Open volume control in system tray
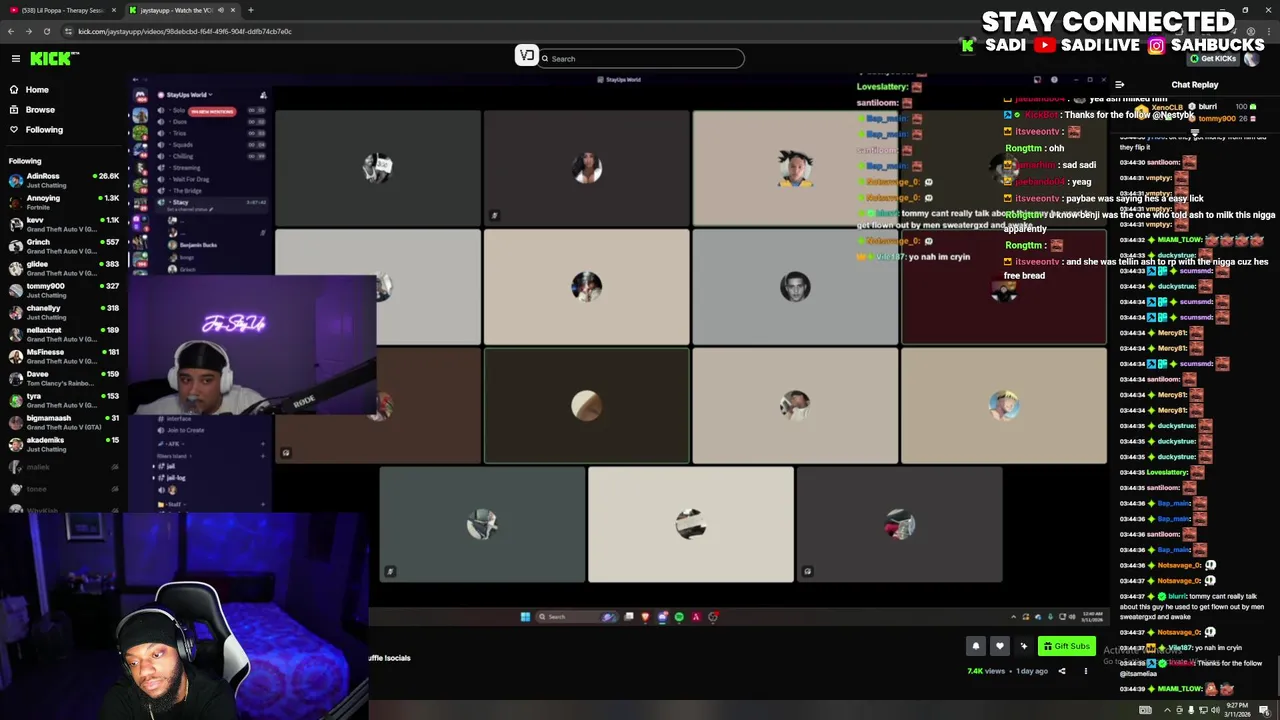The height and width of the screenshot is (720, 1280). click(x=1215, y=710)
